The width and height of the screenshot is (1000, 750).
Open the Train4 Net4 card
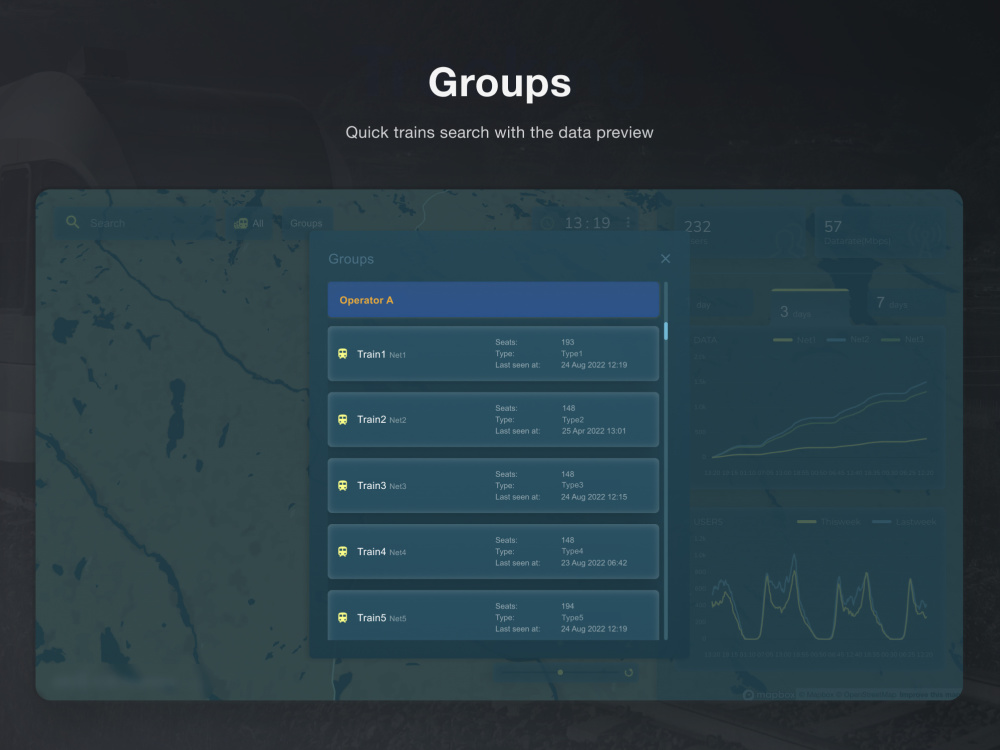point(493,552)
